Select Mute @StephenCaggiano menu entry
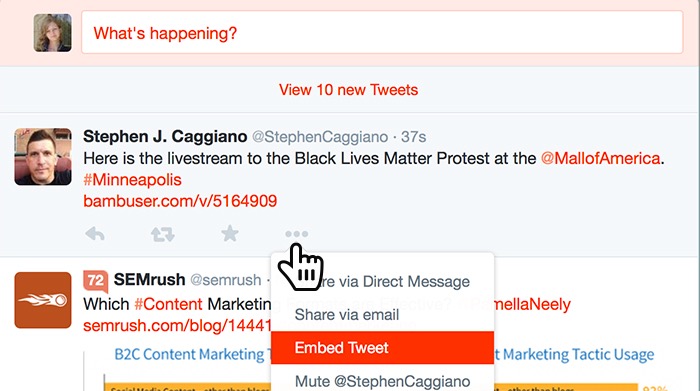The width and height of the screenshot is (700, 391). (x=382, y=381)
